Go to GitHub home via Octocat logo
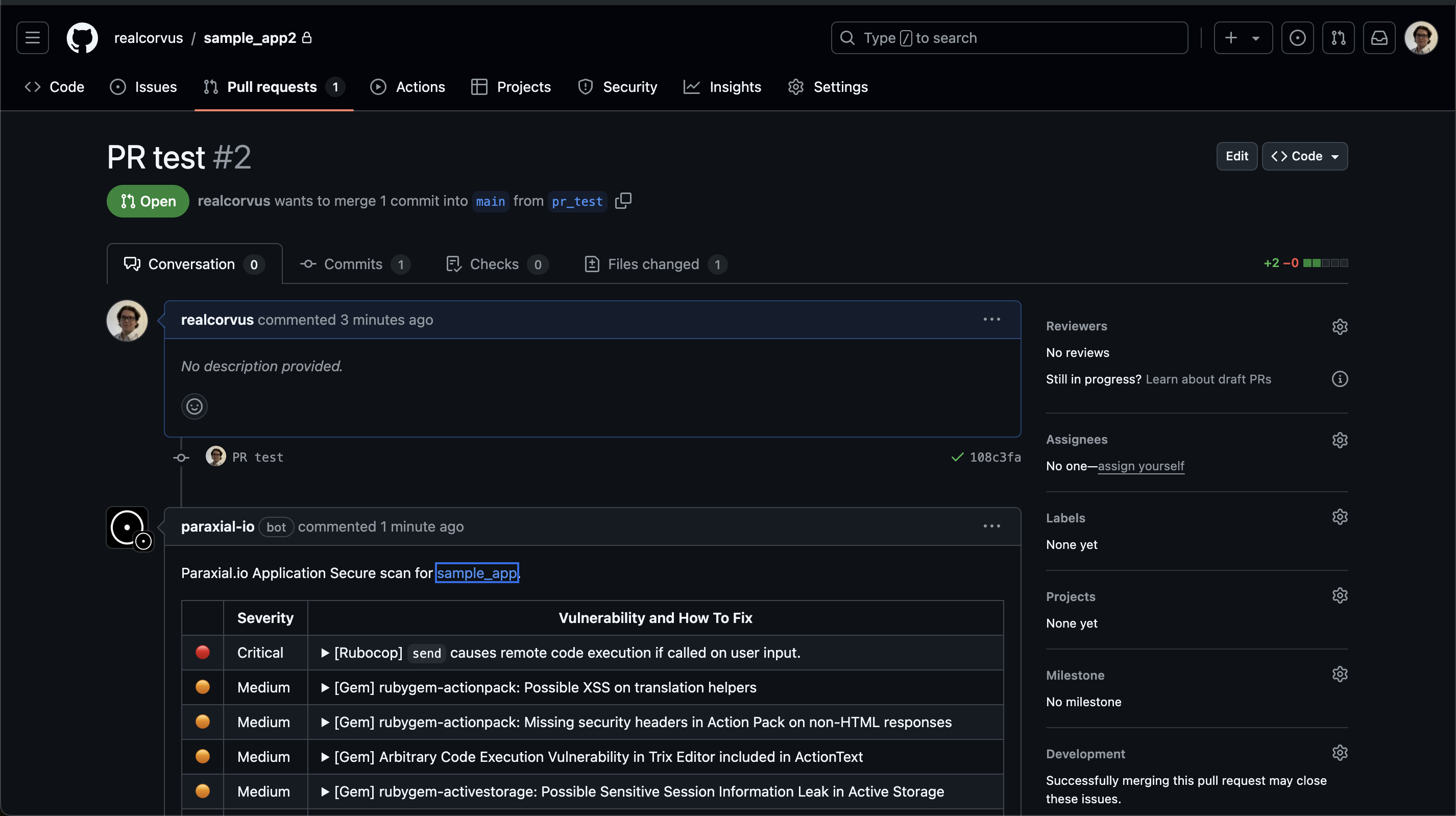Screen dimensions: 1456x816 click(82, 38)
